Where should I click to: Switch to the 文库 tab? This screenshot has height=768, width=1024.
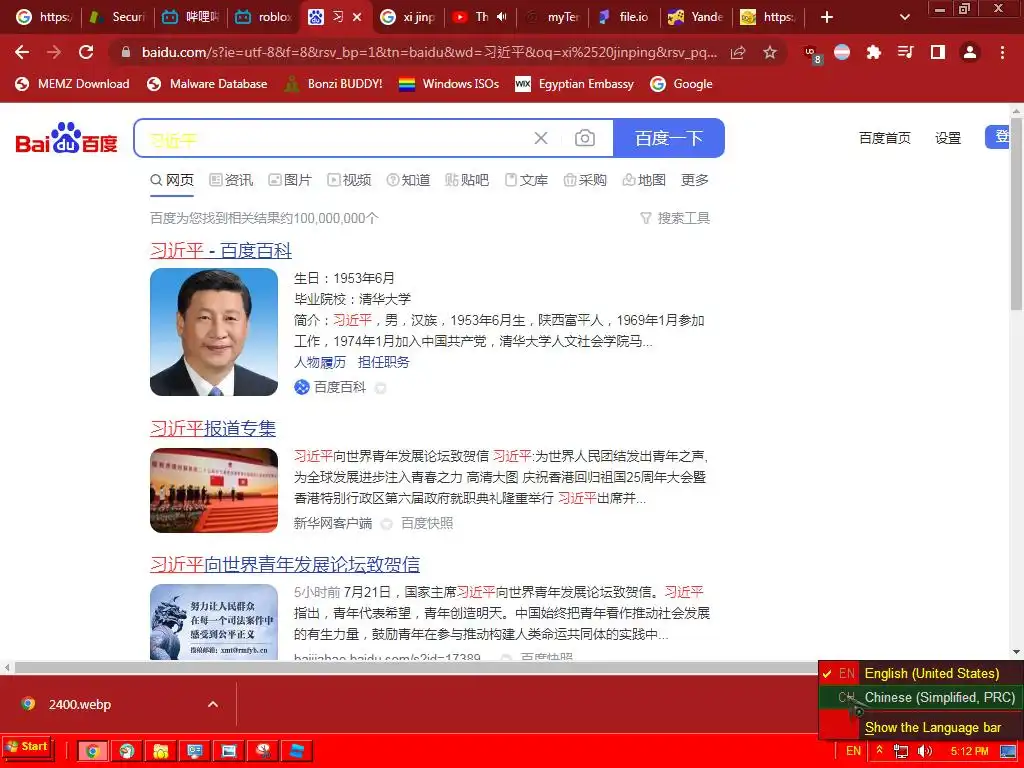pyautogui.click(x=526, y=180)
